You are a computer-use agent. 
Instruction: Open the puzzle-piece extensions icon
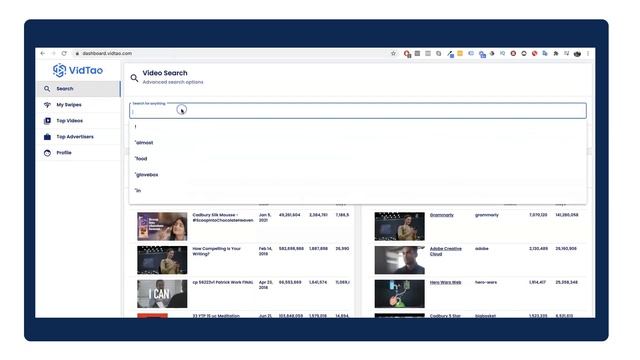pos(556,53)
